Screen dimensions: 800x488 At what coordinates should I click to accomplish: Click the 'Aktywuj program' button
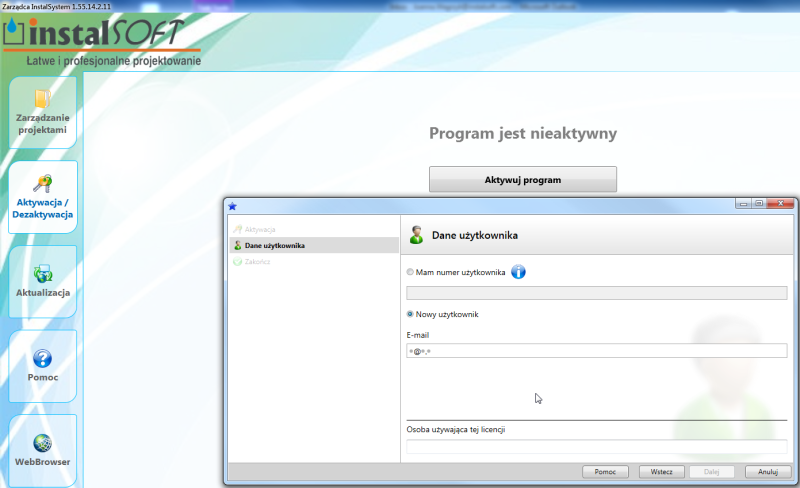tap(522, 179)
